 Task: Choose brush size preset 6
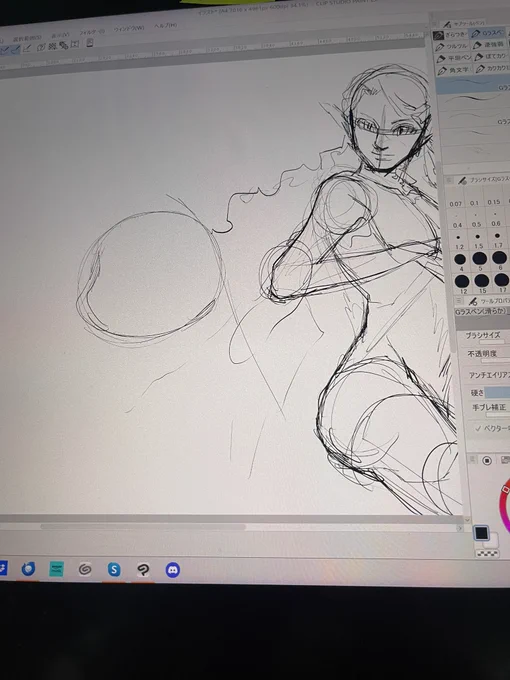[500, 260]
